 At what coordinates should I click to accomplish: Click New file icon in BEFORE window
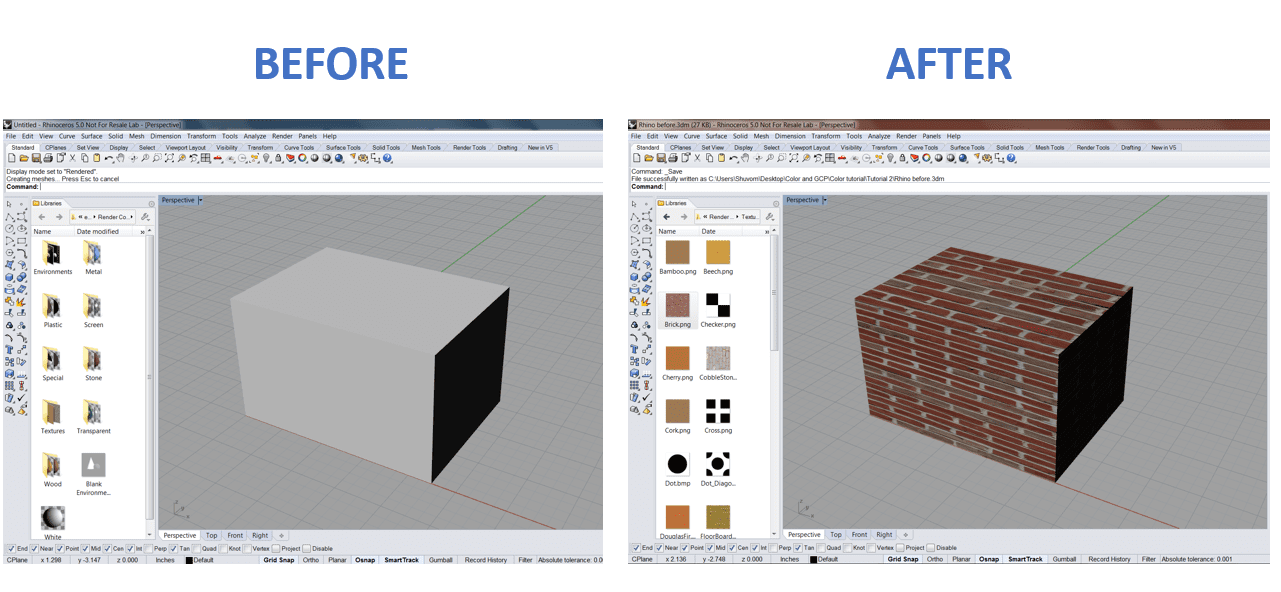coord(11,158)
